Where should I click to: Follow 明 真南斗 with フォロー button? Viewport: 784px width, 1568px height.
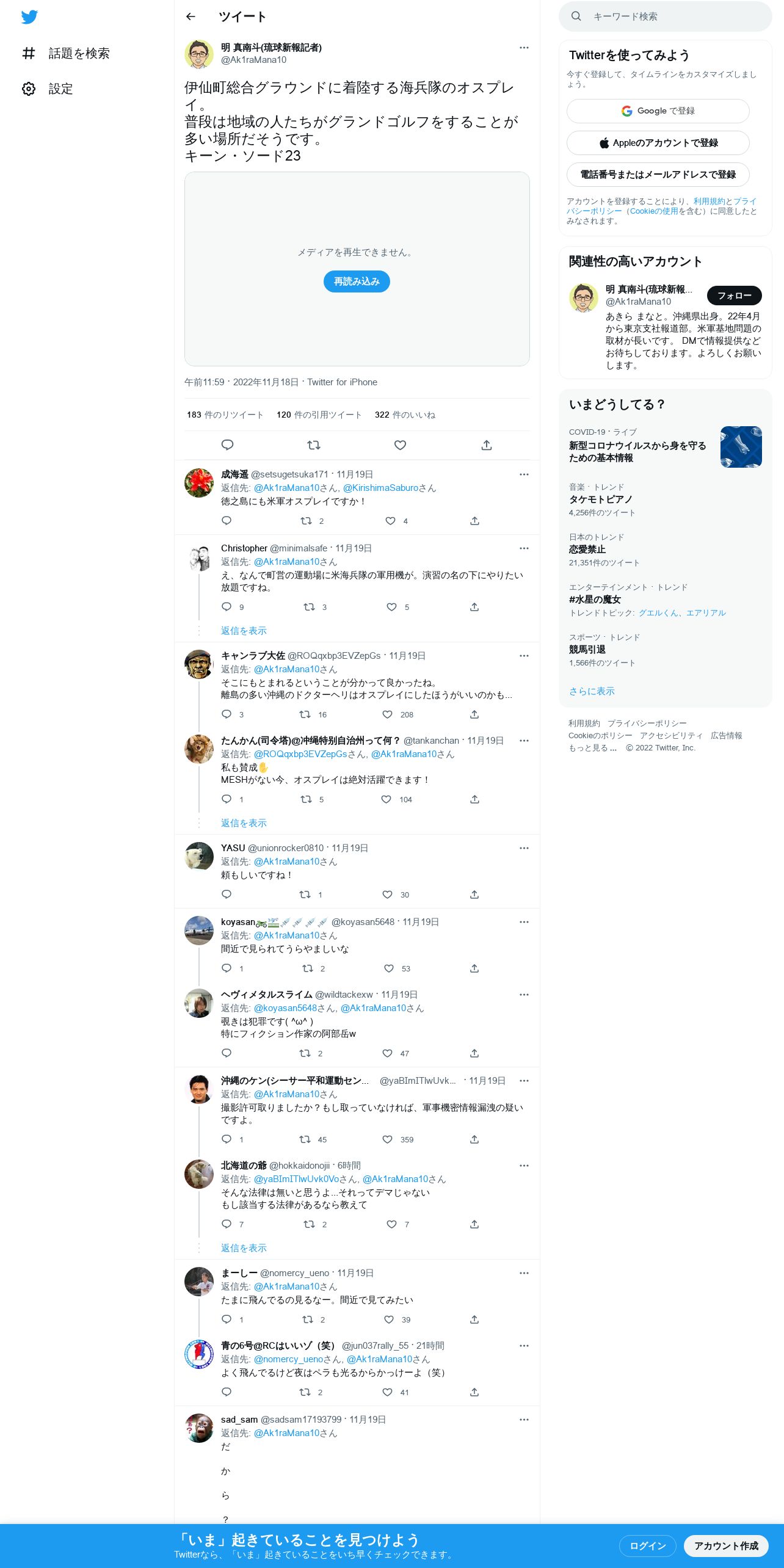(734, 296)
